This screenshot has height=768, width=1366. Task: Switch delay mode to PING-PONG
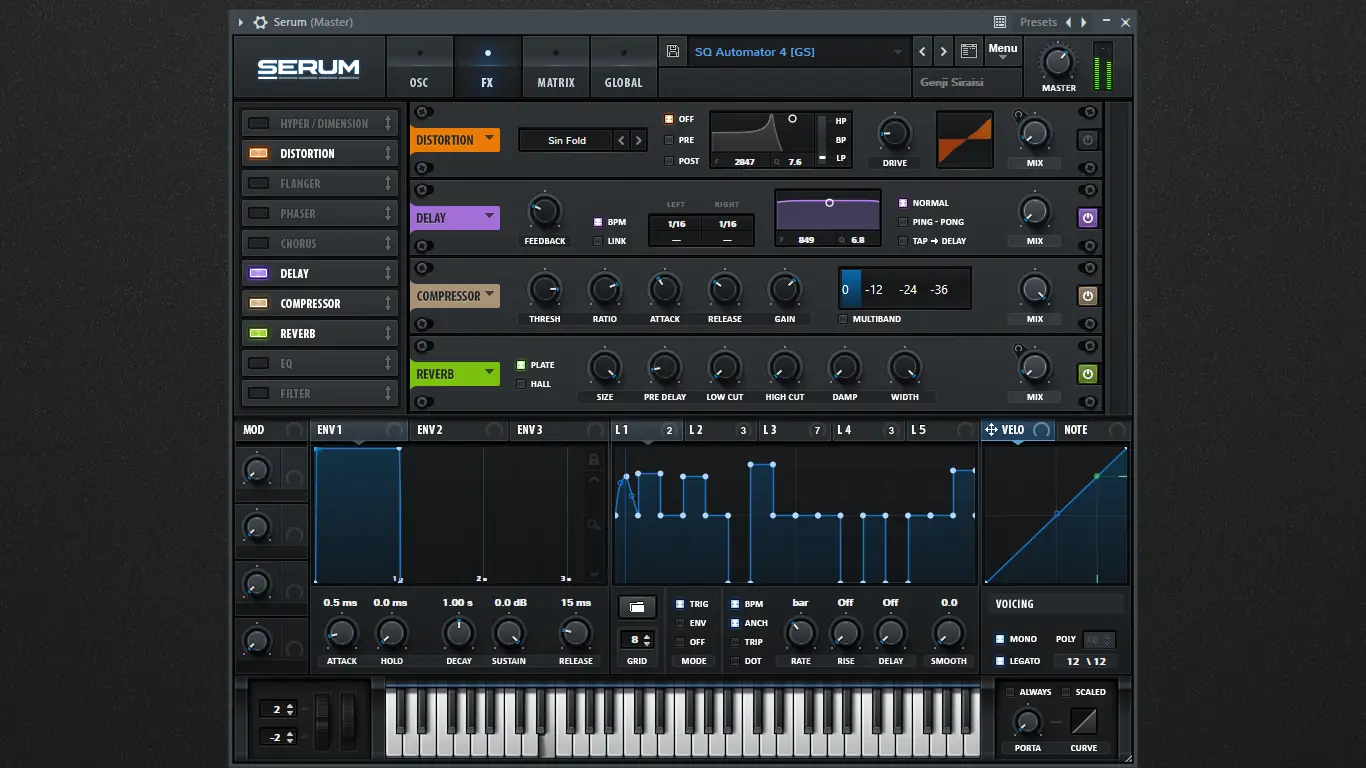coord(903,221)
